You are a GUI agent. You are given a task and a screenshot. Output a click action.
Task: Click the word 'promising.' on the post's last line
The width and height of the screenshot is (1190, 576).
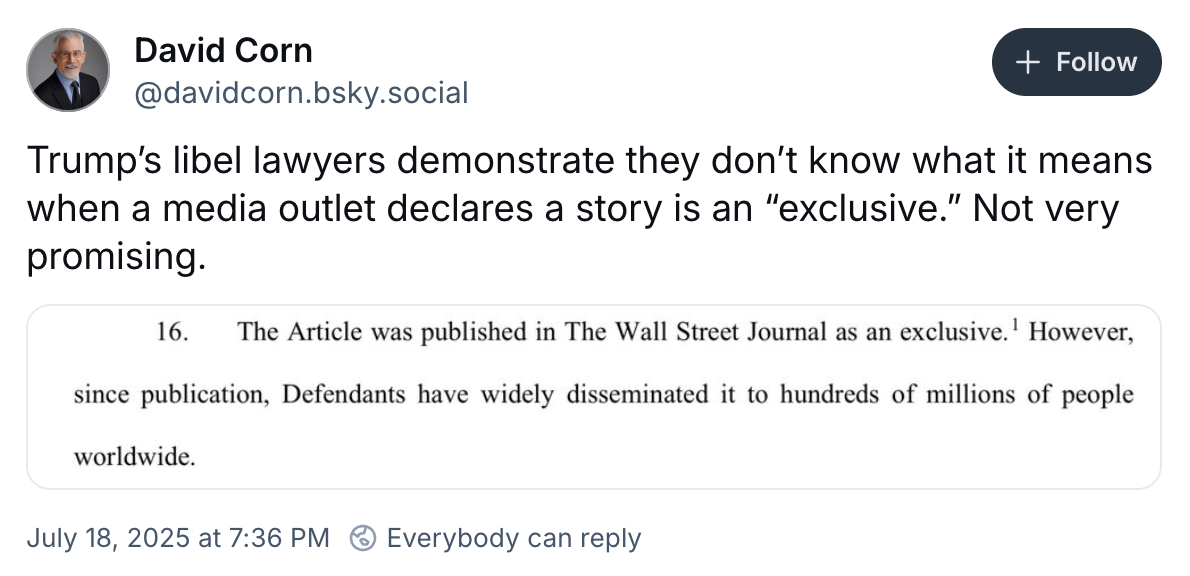(116, 258)
